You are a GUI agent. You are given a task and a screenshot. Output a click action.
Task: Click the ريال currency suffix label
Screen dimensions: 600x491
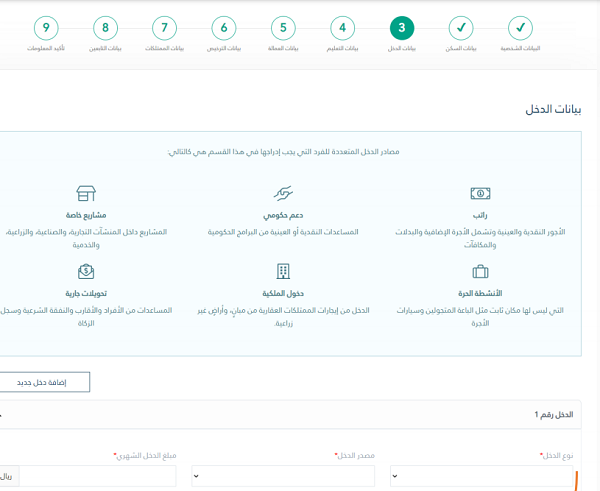(7, 476)
